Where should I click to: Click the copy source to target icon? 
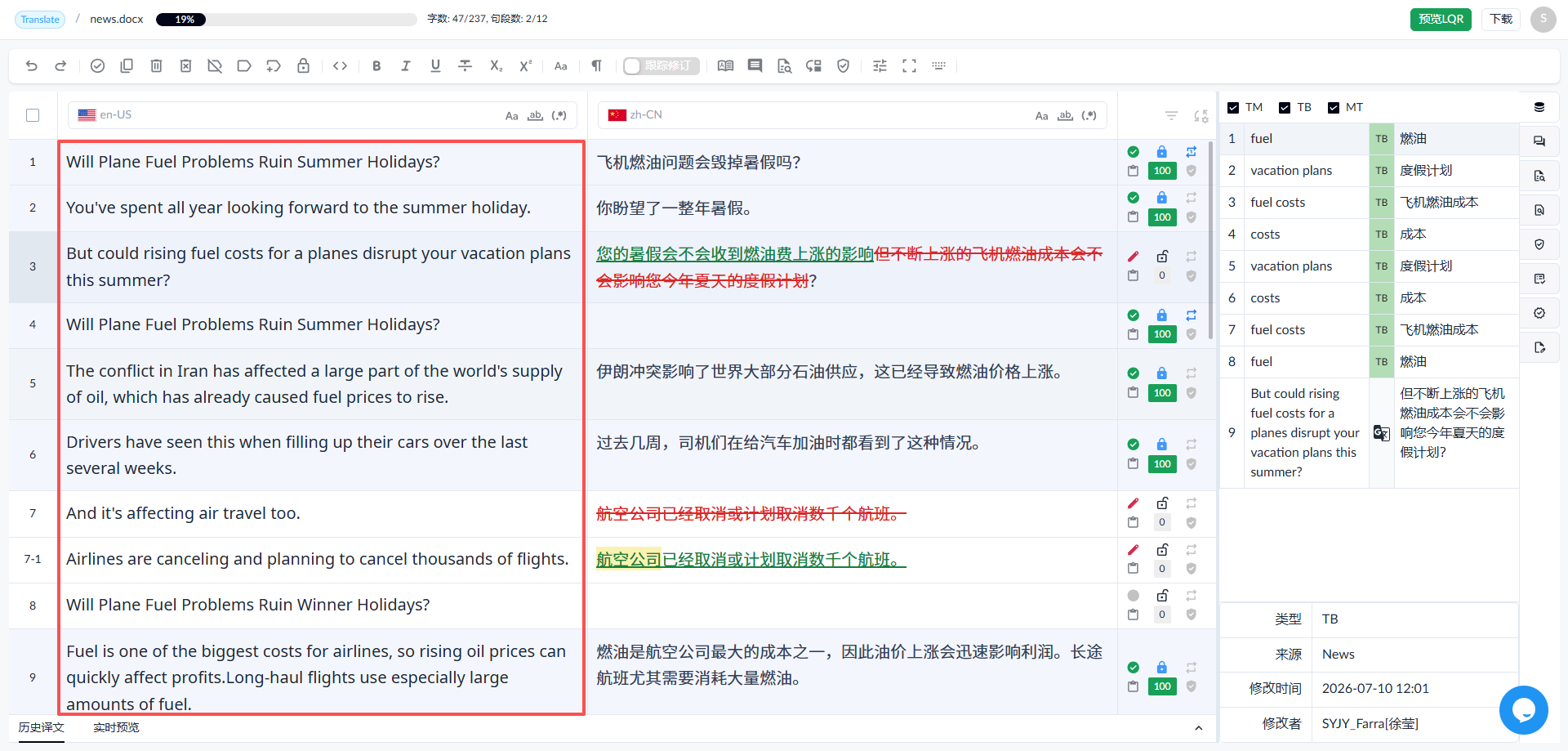coord(127,66)
